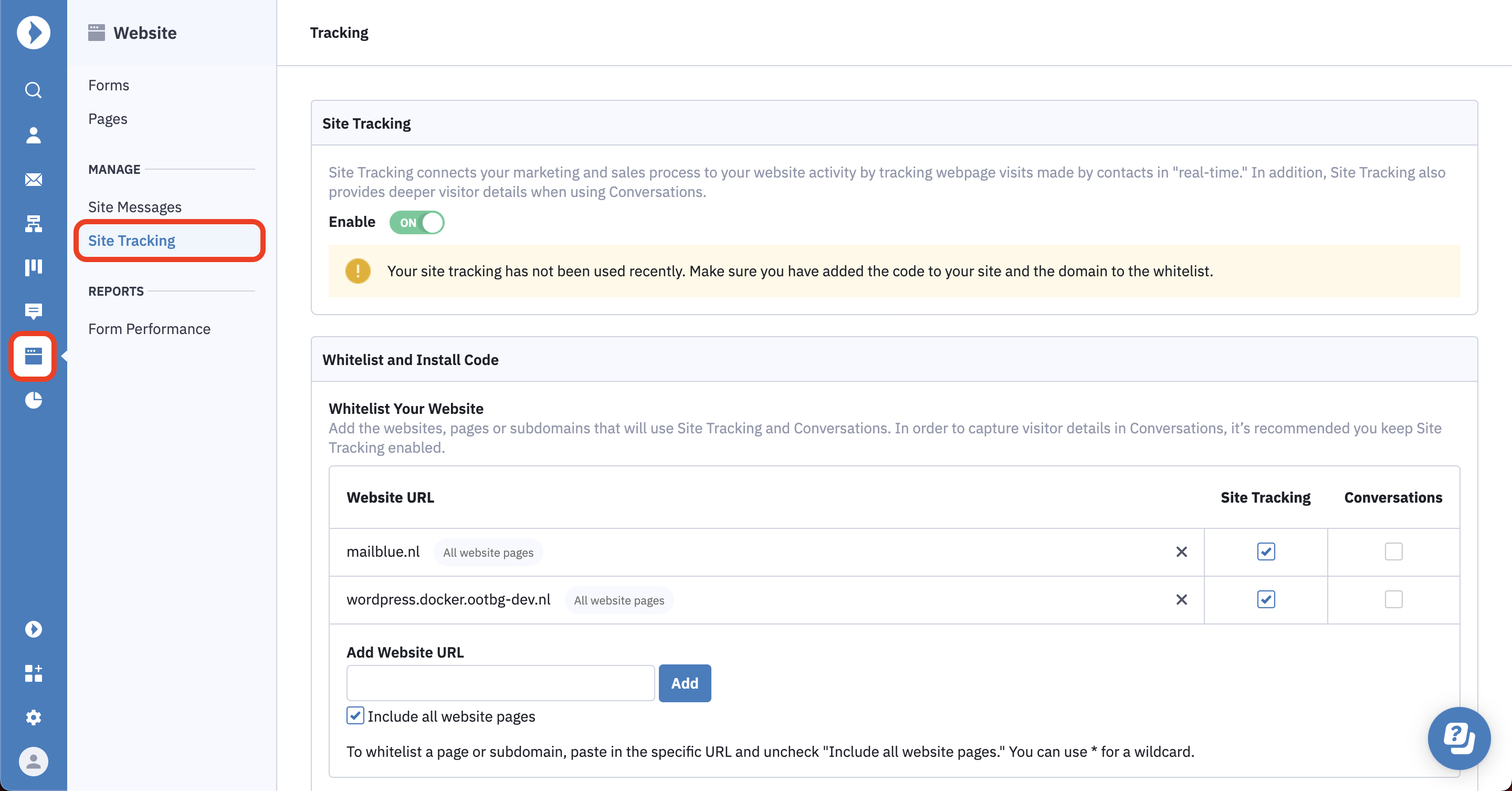This screenshot has width=1512, height=791.
Task: Select Site Tracking menu item
Action: click(x=170, y=241)
